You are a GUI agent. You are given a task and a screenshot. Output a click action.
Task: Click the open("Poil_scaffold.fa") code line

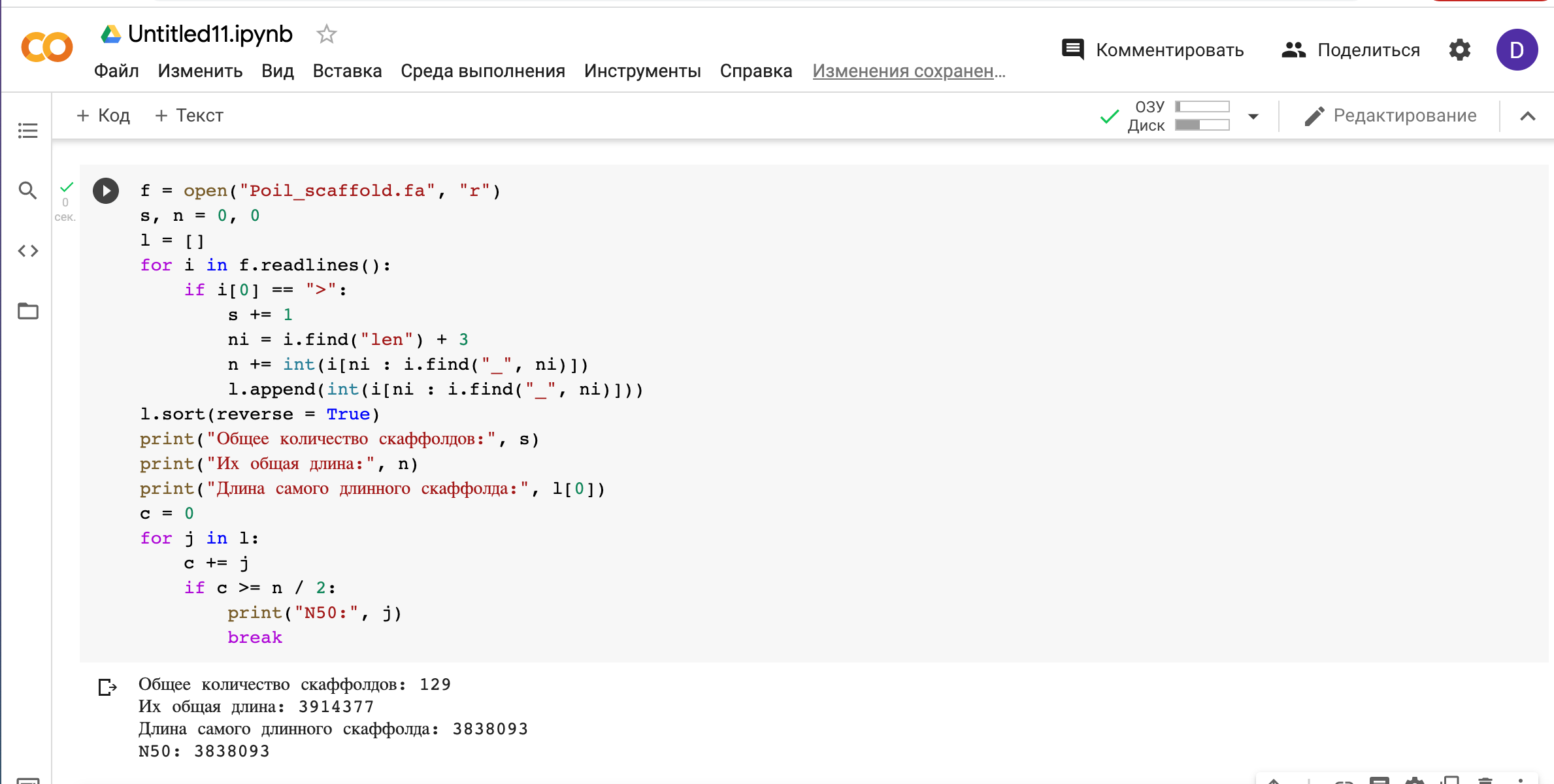(320, 191)
